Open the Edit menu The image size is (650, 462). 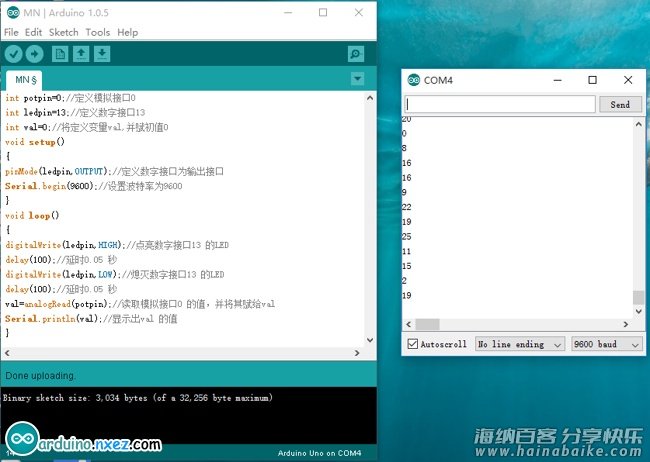(x=33, y=32)
